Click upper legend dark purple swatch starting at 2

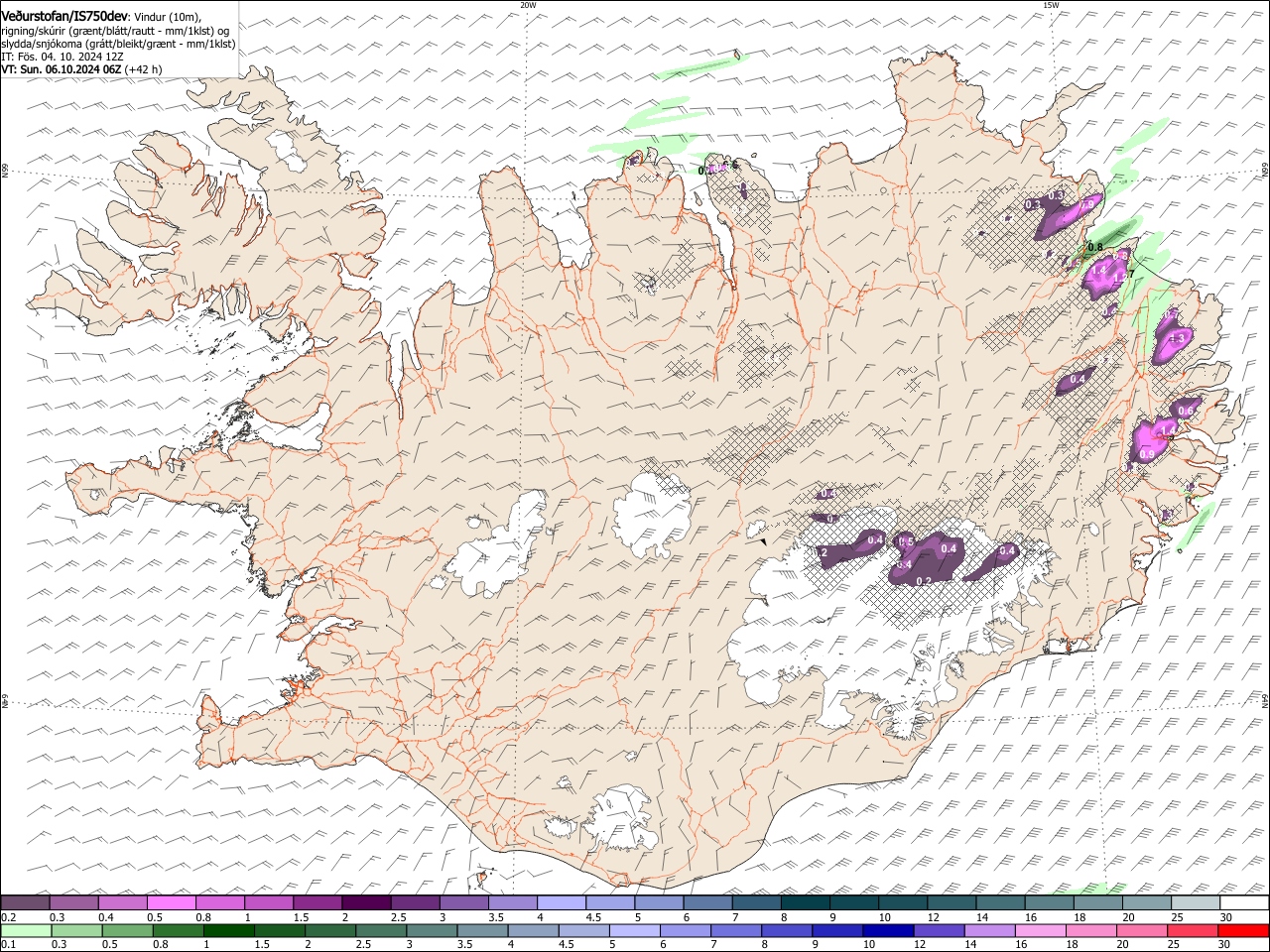click(366, 903)
